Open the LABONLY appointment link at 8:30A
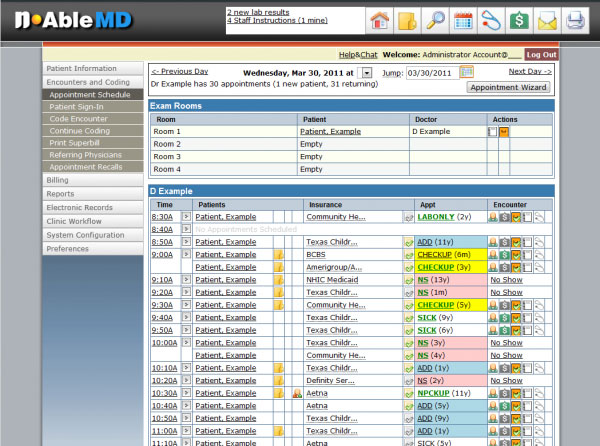This screenshot has width=600, height=446. [x=436, y=217]
